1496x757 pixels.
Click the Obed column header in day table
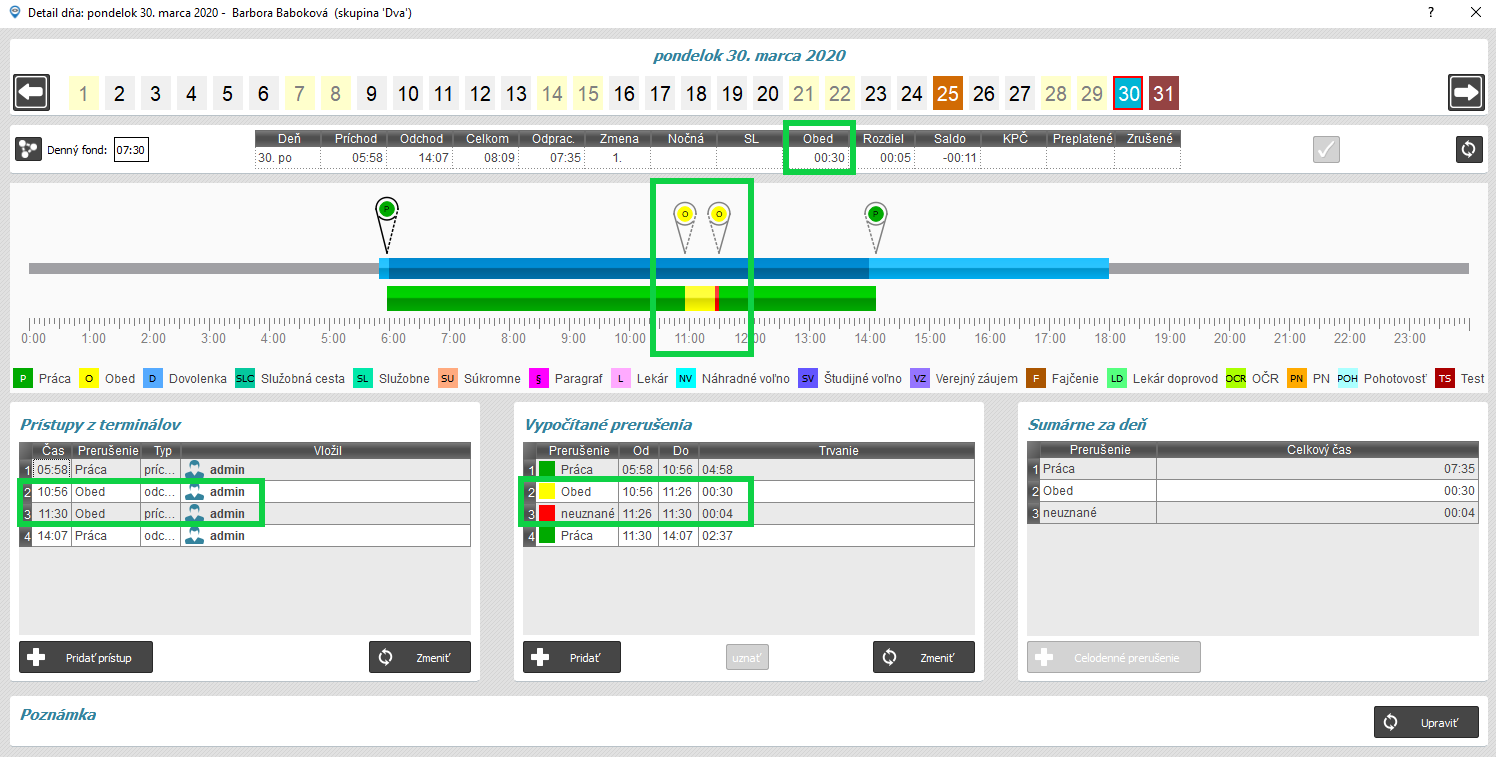point(817,139)
